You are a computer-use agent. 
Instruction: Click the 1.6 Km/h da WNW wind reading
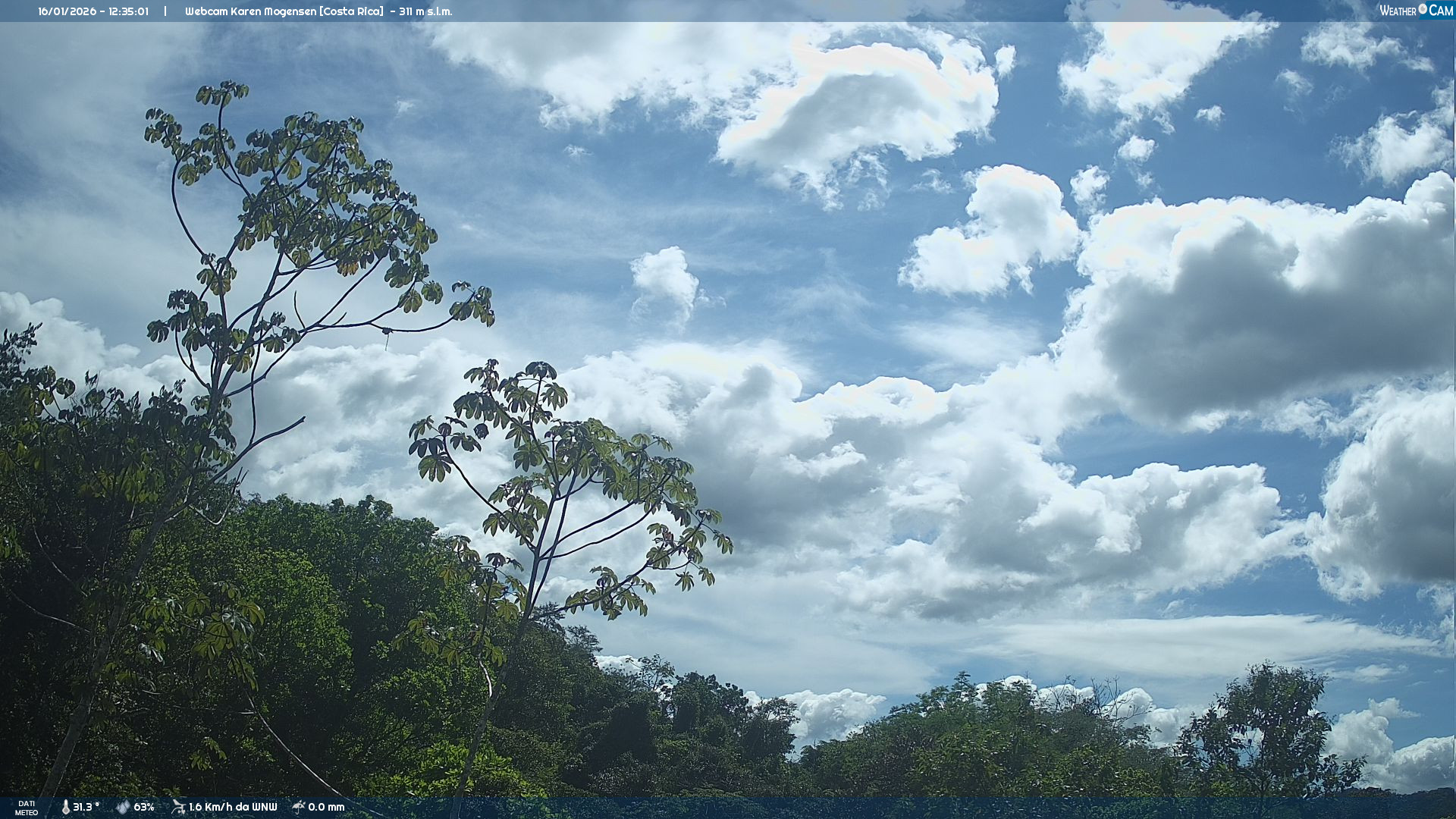click(x=233, y=808)
